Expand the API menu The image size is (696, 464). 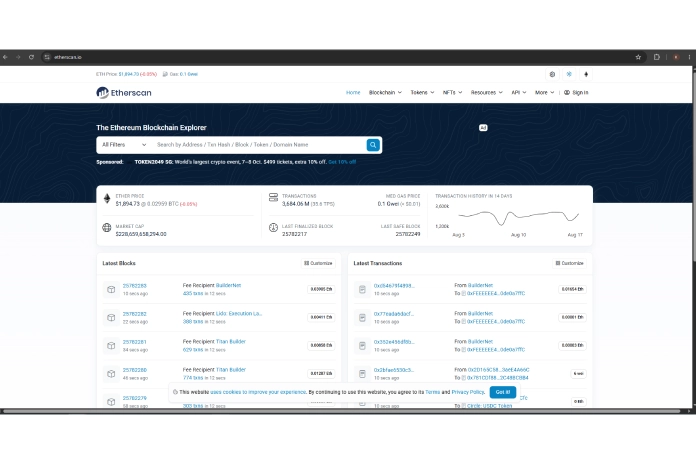point(518,92)
